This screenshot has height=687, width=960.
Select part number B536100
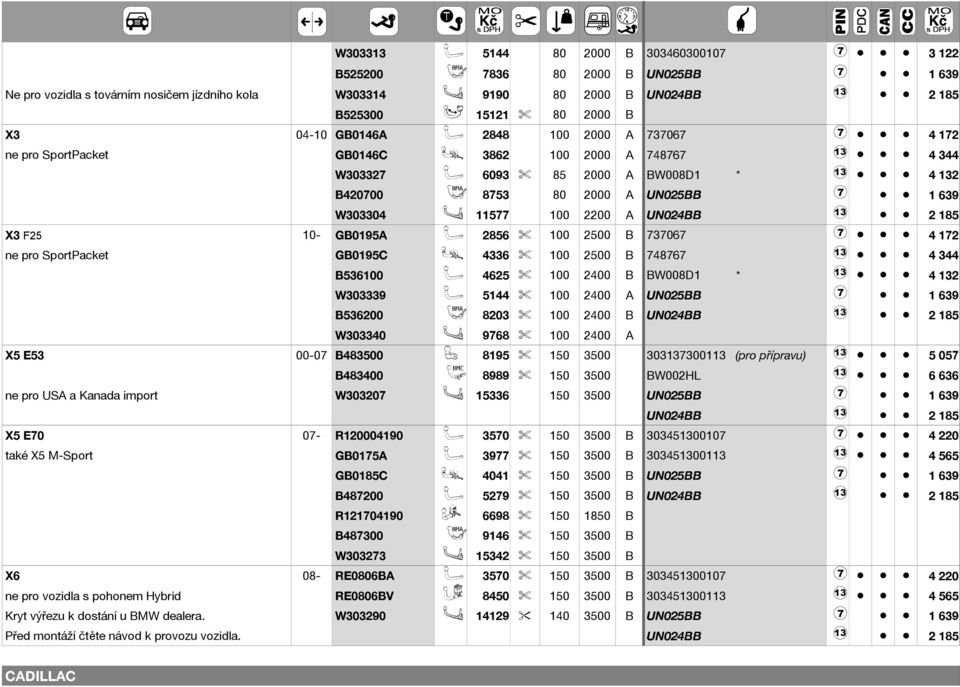(359, 276)
